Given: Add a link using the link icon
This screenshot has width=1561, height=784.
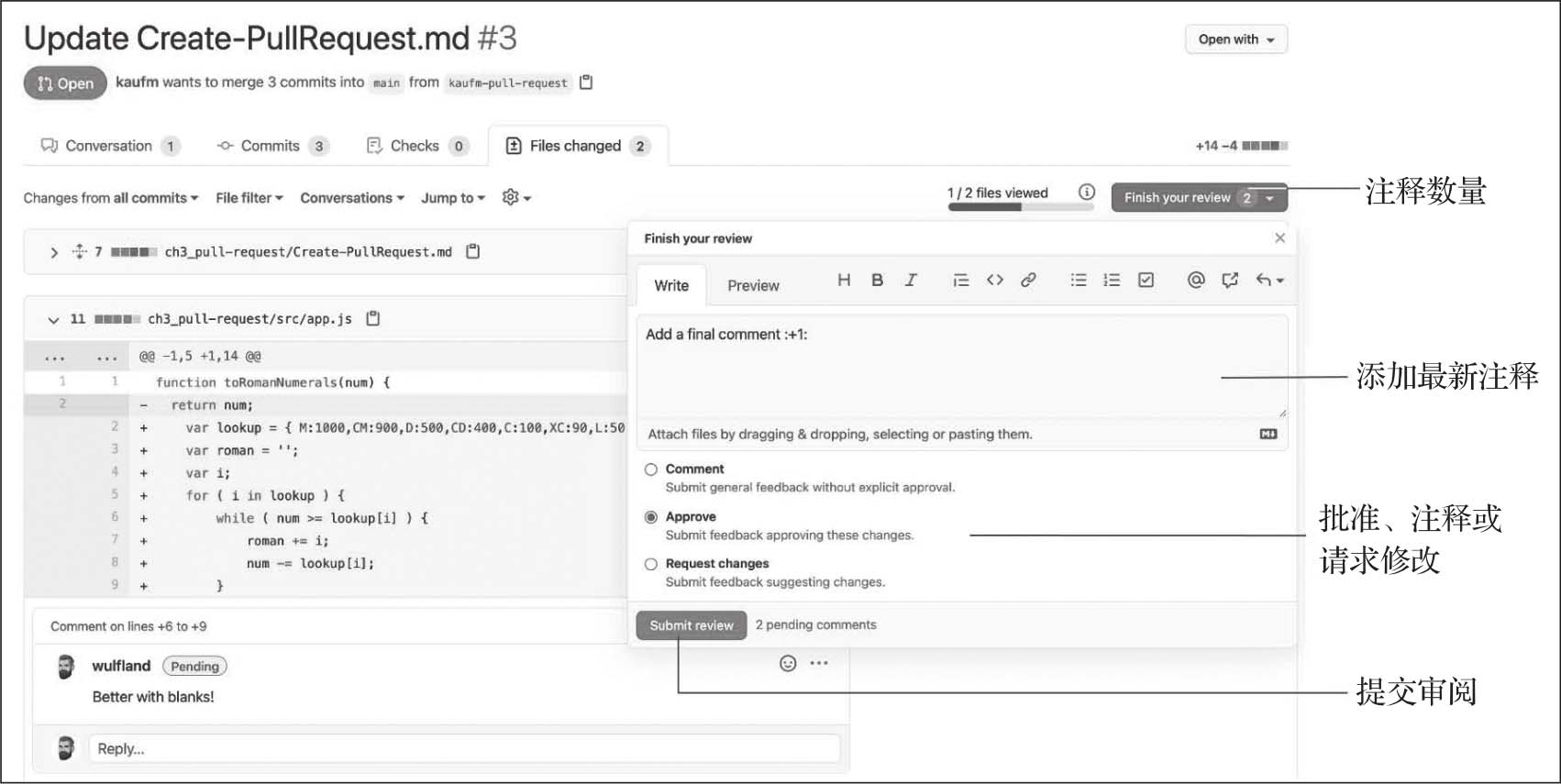Looking at the screenshot, I should [1028, 281].
